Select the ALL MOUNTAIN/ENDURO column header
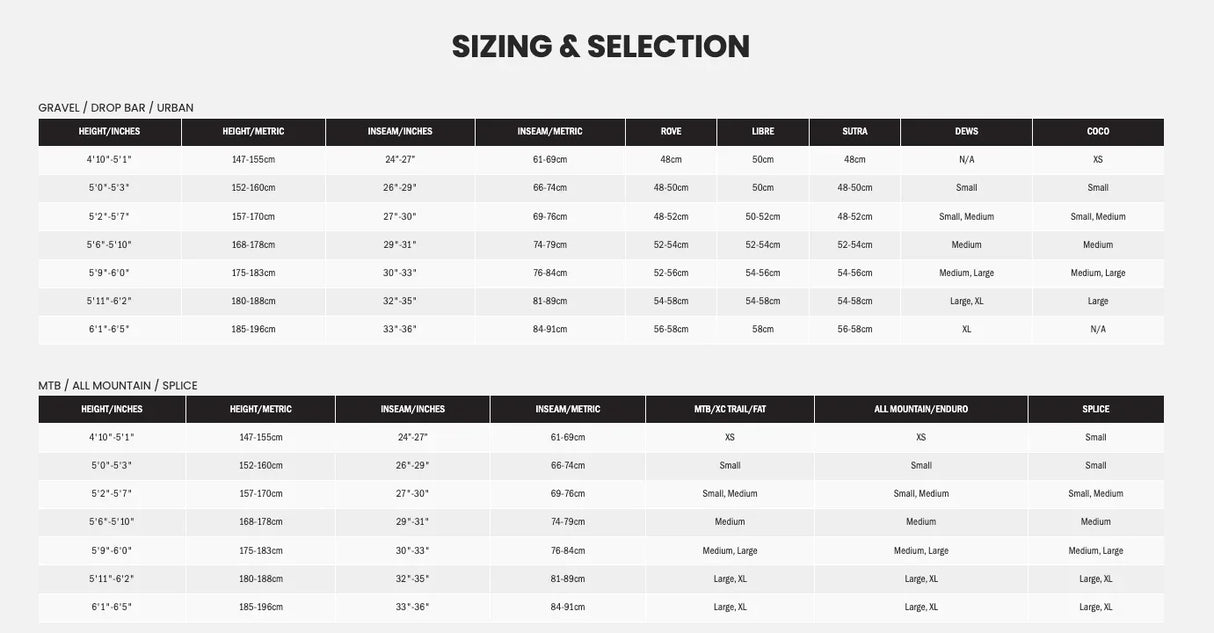Image resolution: width=1214 pixels, height=633 pixels. pos(921,409)
